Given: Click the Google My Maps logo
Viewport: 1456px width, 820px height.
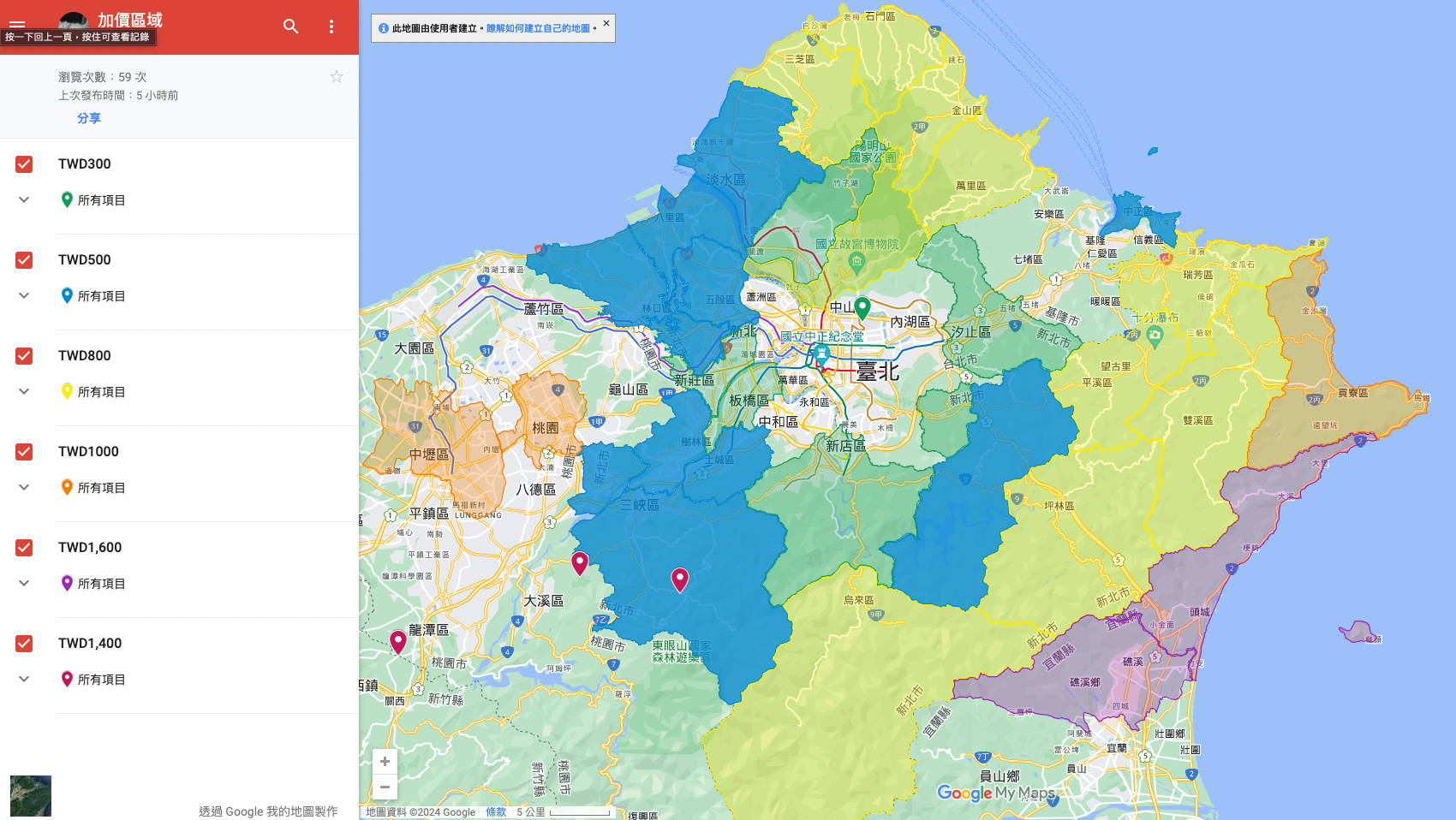Looking at the screenshot, I should [996, 793].
